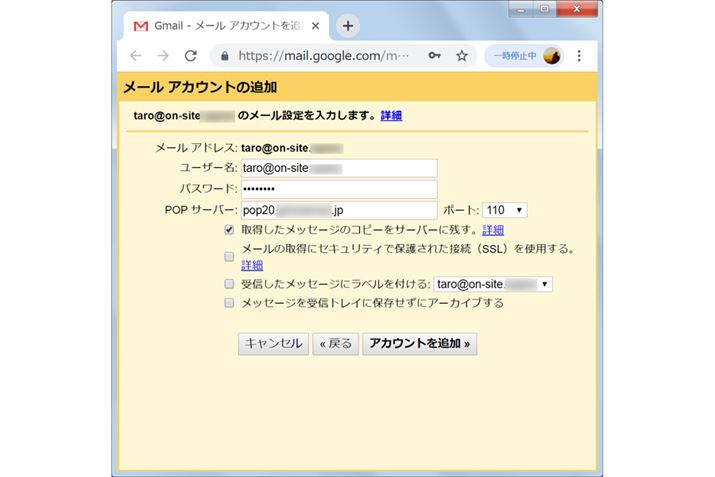
Task: Open Chrome three-dot menu
Action: [x=579, y=56]
